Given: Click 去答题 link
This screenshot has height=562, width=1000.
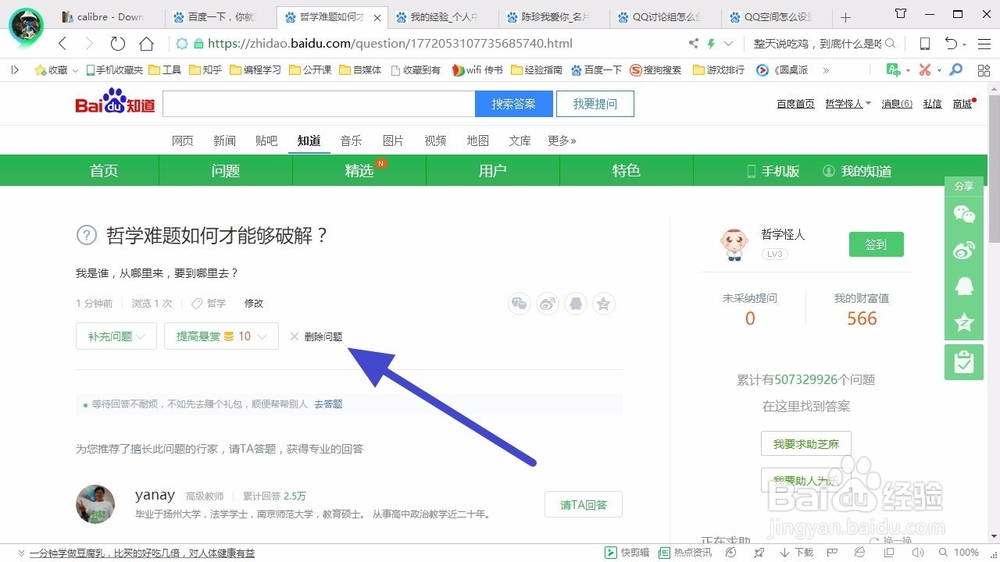Looking at the screenshot, I should coord(328,404).
